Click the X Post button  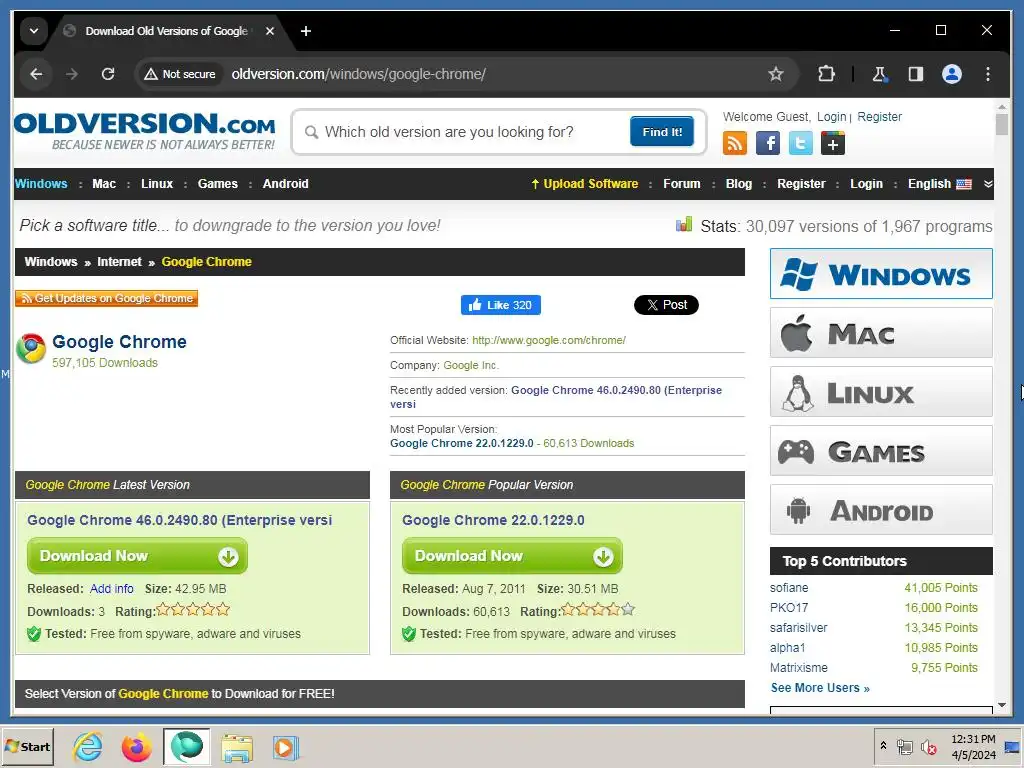(665, 305)
